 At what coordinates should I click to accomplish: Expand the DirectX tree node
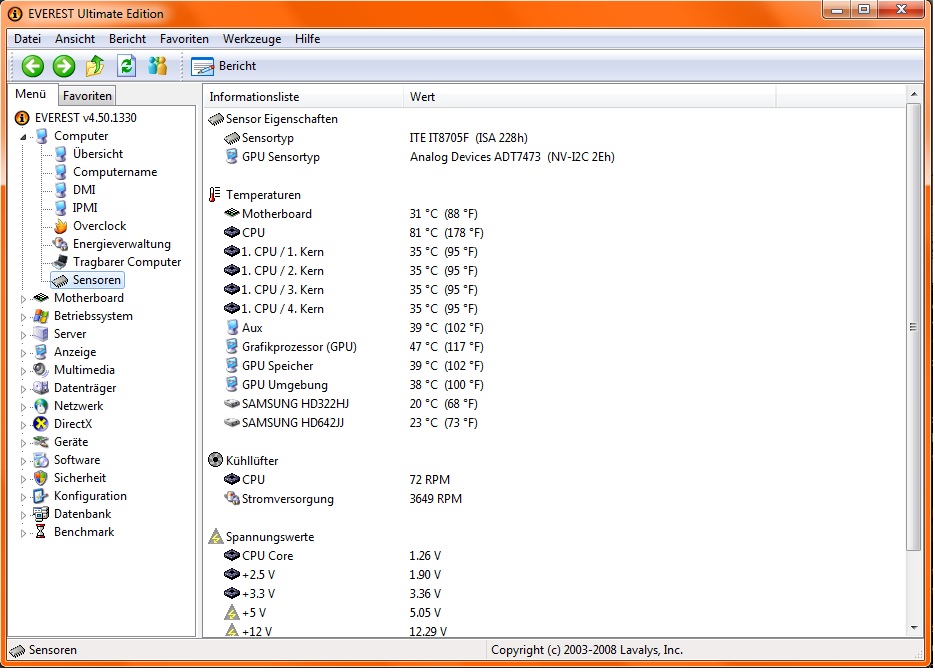coord(23,425)
